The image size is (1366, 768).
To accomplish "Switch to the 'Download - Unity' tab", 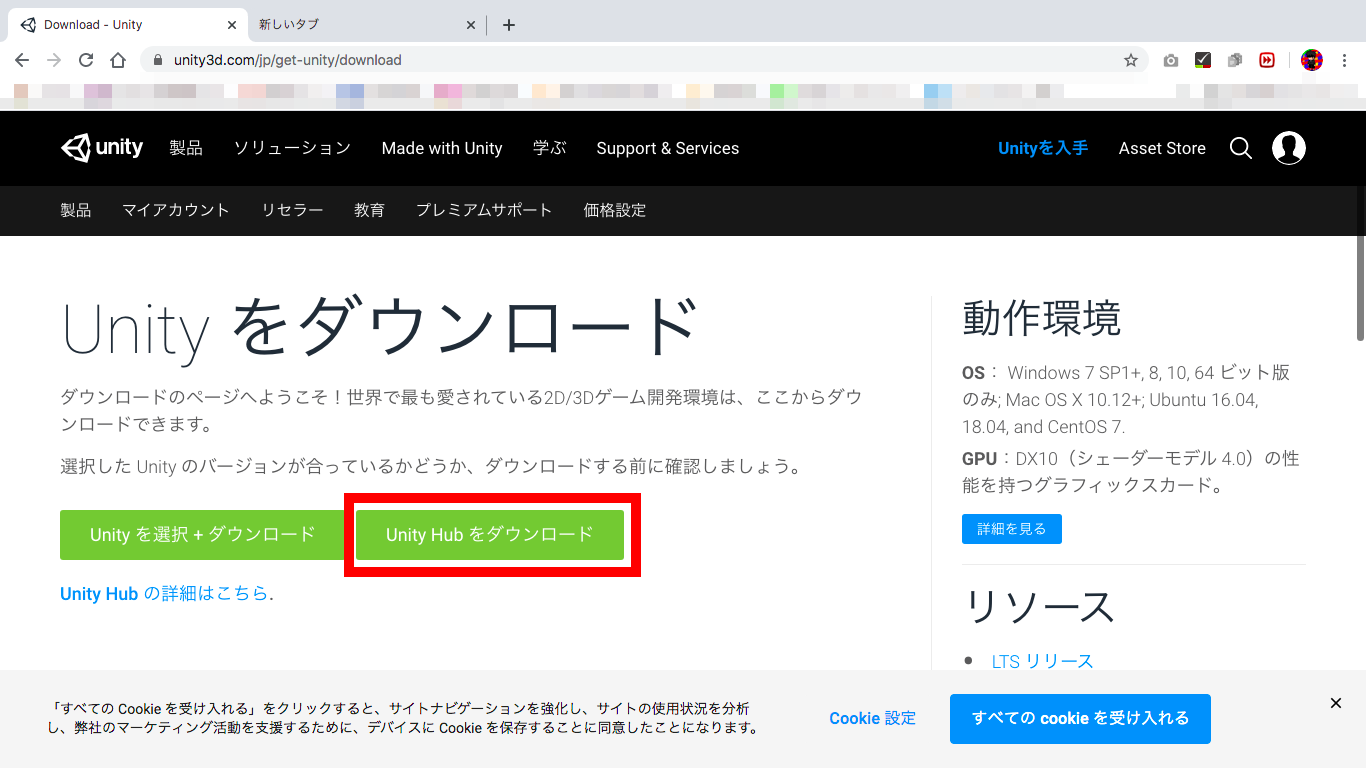I will pyautogui.click(x=126, y=25).
